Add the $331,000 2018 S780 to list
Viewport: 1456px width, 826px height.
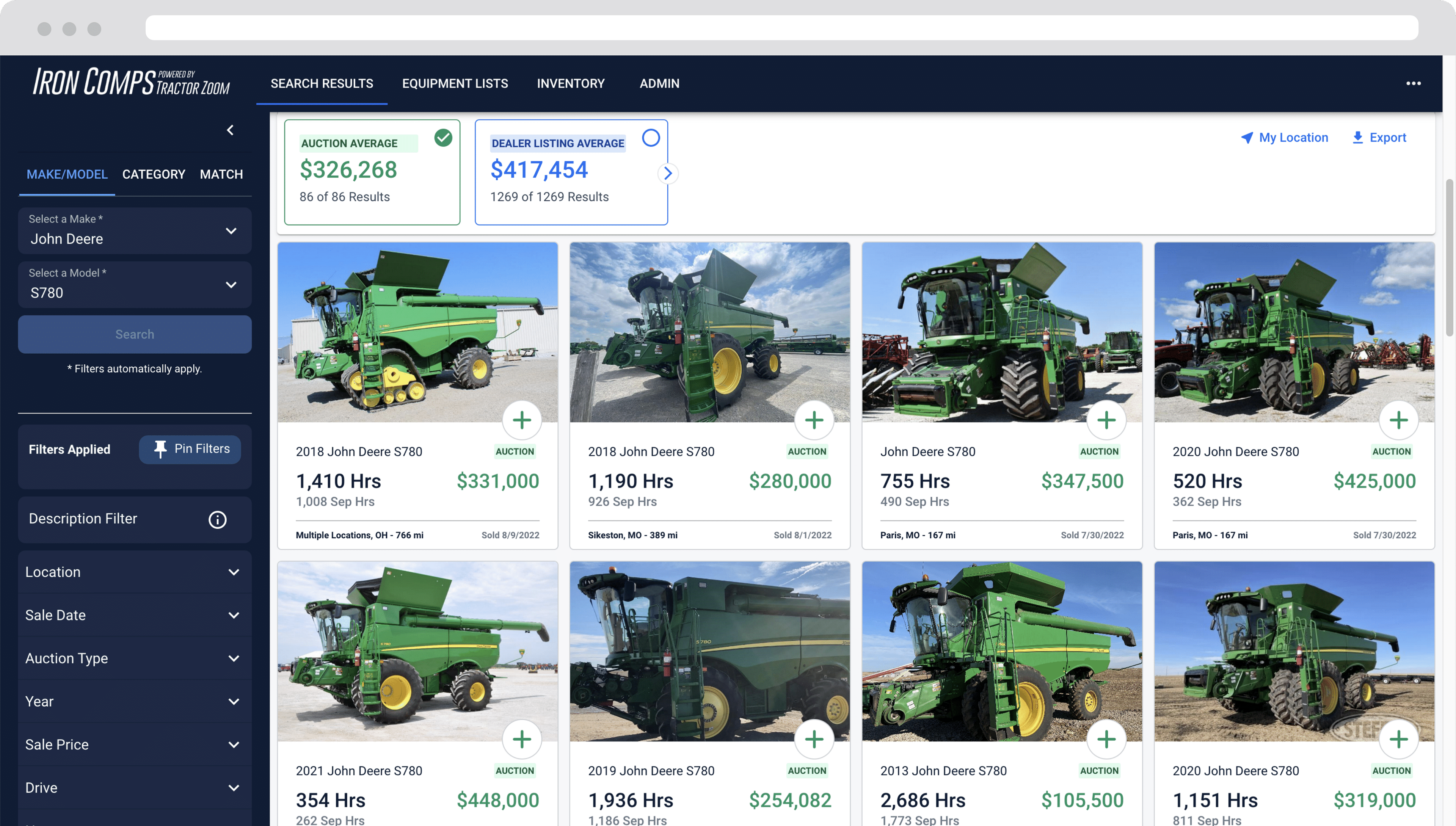[521, 420]
